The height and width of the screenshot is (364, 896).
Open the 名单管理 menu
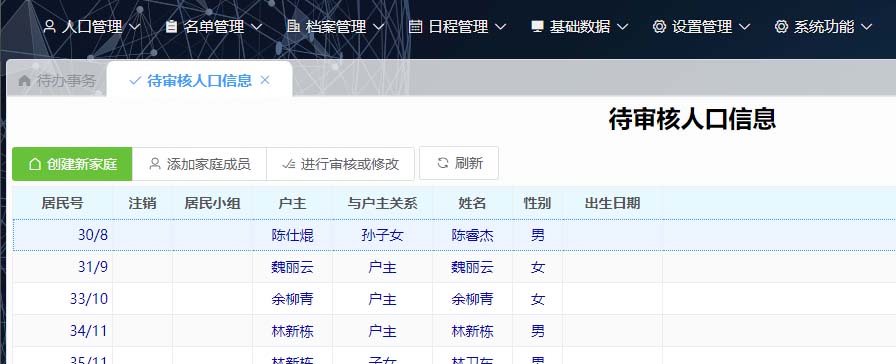214,26
